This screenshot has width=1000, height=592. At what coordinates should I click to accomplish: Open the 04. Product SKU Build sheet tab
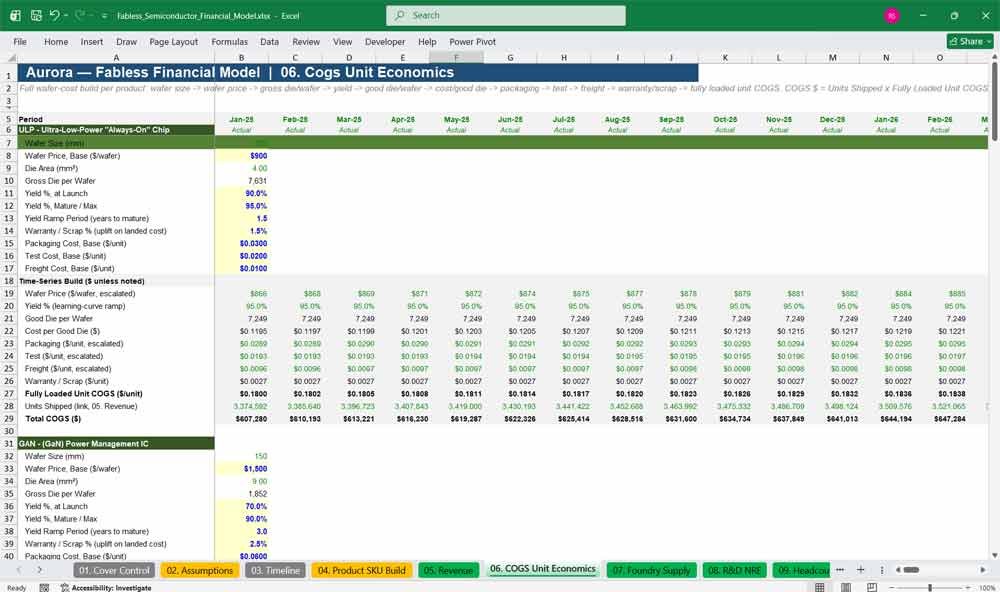[x=362, y=570]
